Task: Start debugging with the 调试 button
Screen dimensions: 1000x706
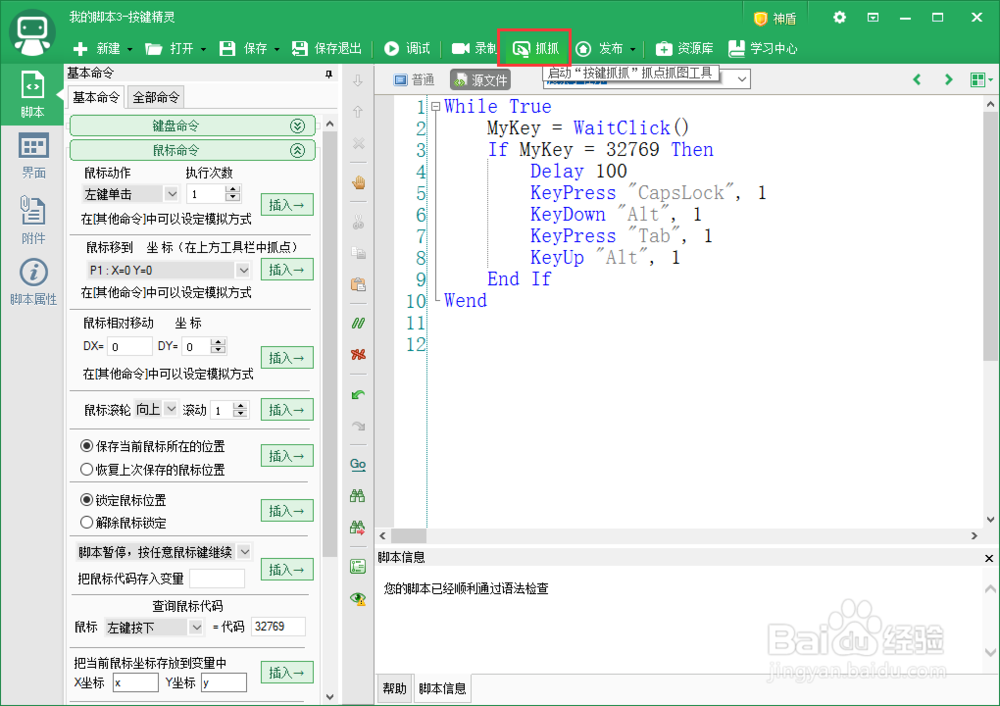Action: coord(407,48)
